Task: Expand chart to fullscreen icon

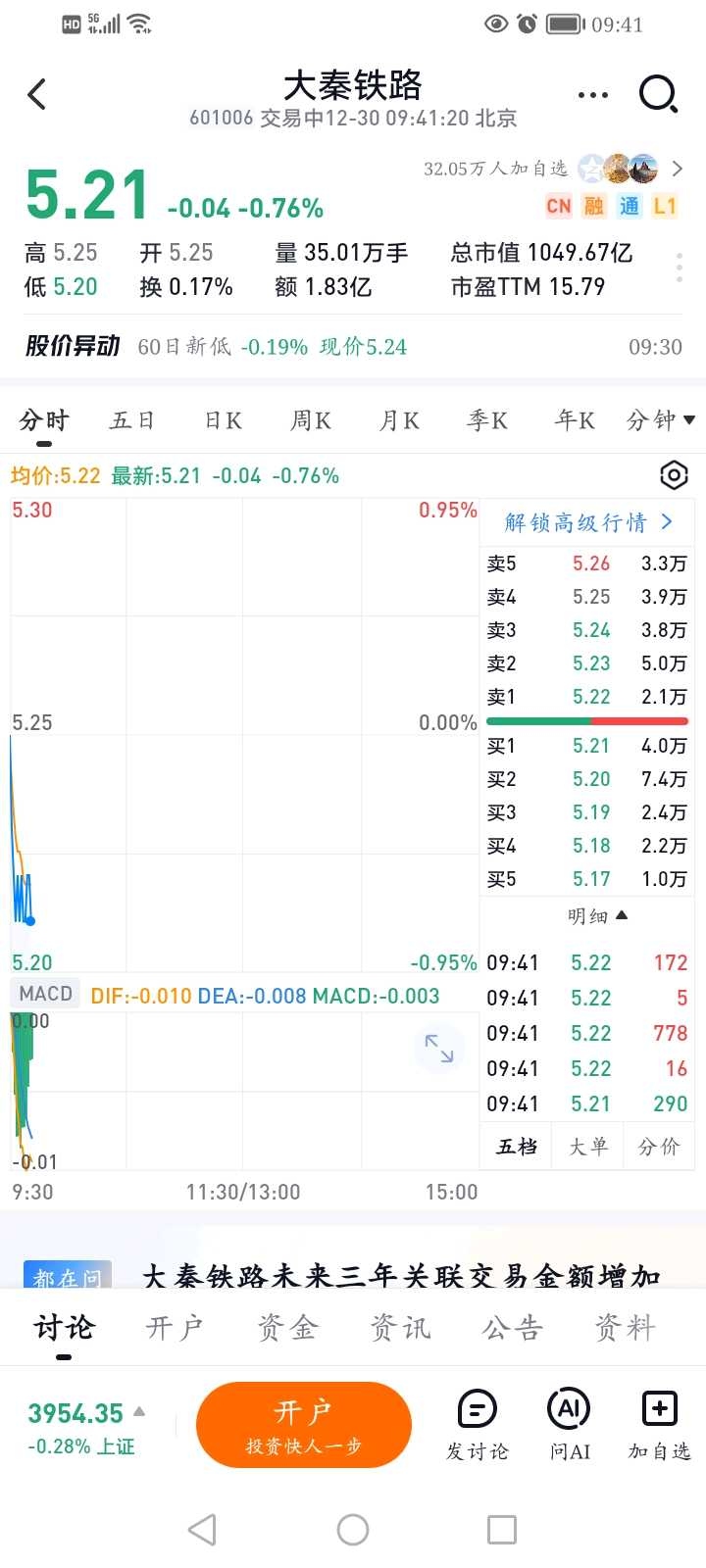Action: click(x=438, y=1049)
